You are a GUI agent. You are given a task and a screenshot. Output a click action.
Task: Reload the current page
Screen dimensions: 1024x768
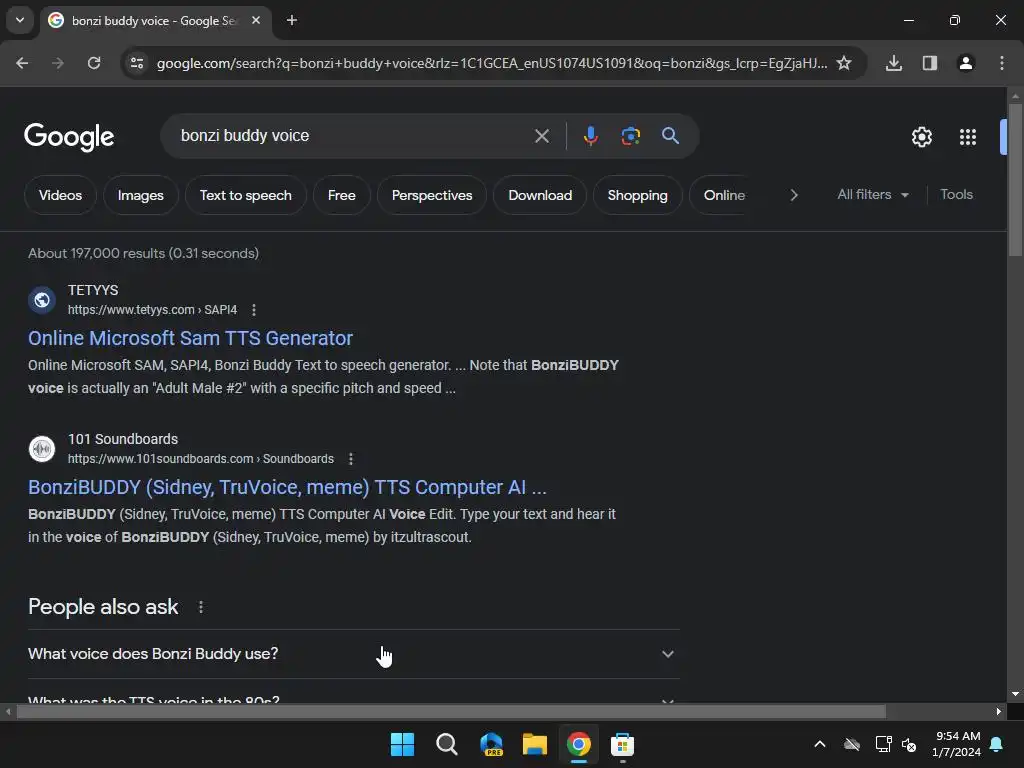tap(94, 63)
